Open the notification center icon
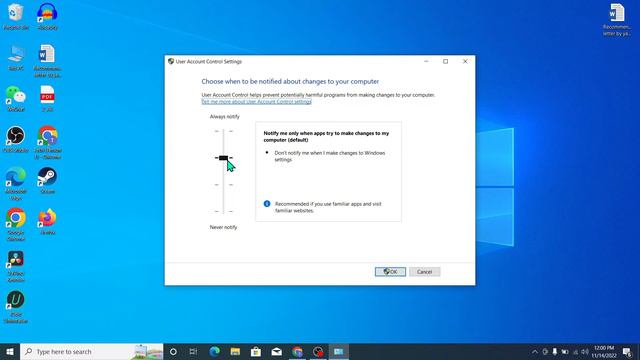 click(627, 351)
